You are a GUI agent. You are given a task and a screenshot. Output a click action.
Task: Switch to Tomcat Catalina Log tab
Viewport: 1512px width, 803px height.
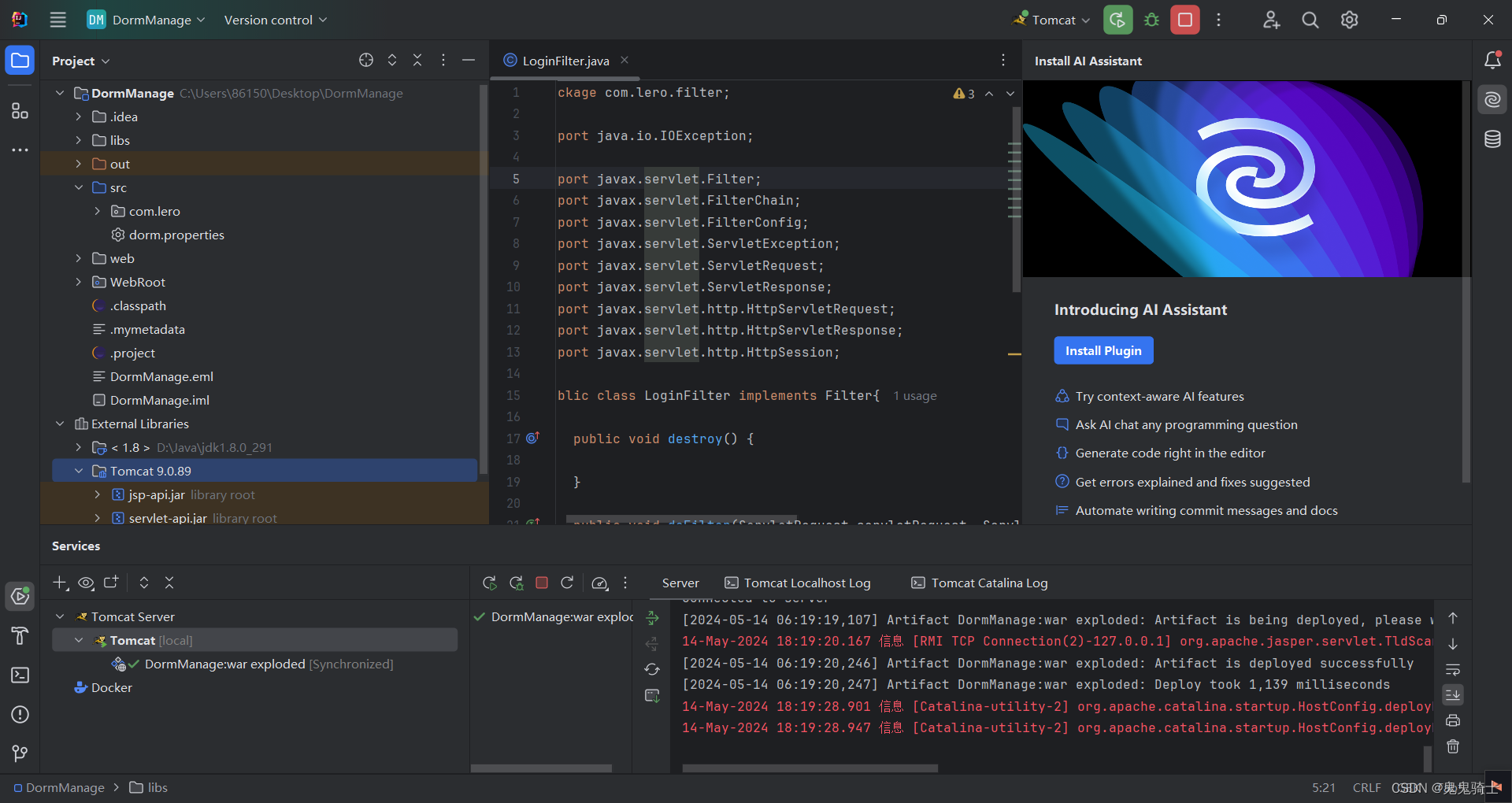point(980,583)
